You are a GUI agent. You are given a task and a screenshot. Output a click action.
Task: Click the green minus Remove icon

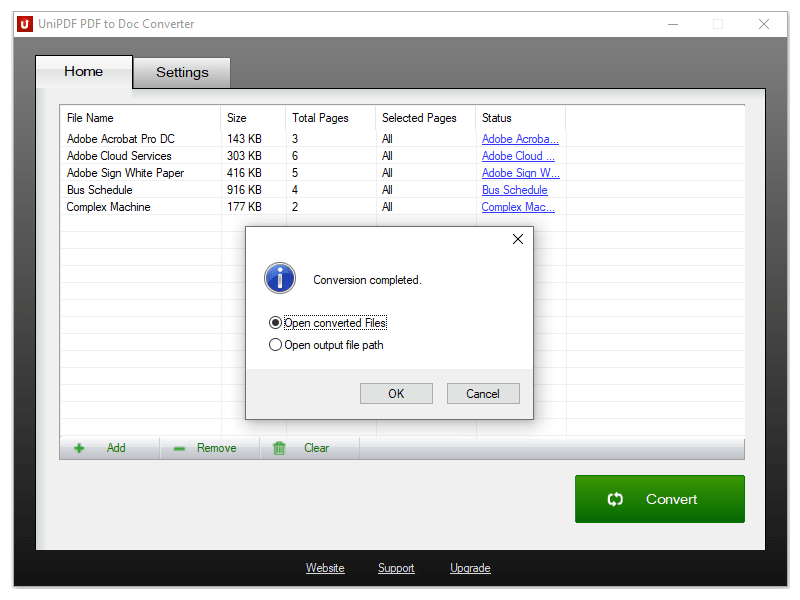[179, 449]
